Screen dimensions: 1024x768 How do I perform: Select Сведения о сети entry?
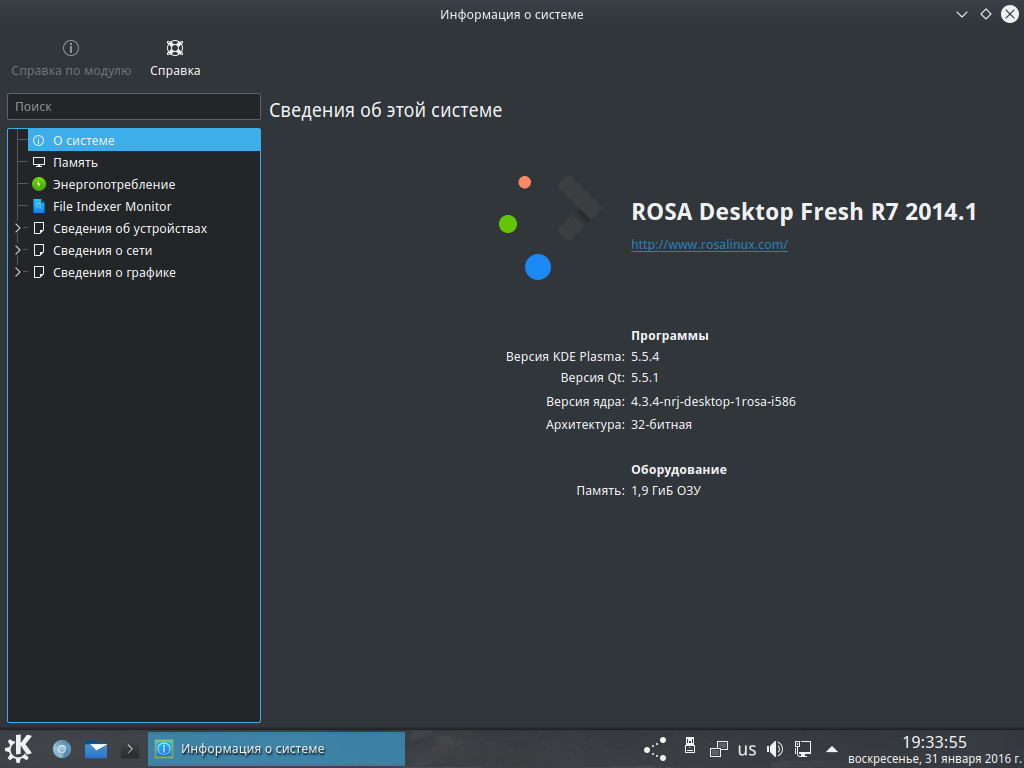(103, 251)
